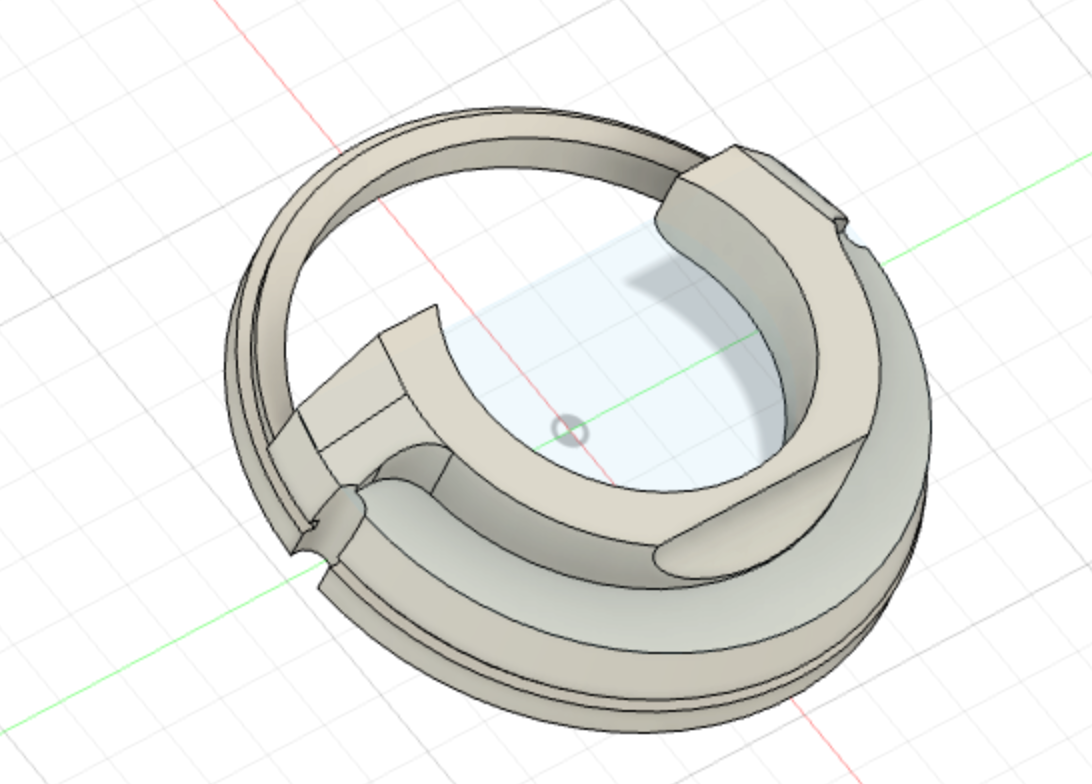The image size is (1092, 784).
Task: Select the origin point marker at the grid center
Action: point(570,431)
